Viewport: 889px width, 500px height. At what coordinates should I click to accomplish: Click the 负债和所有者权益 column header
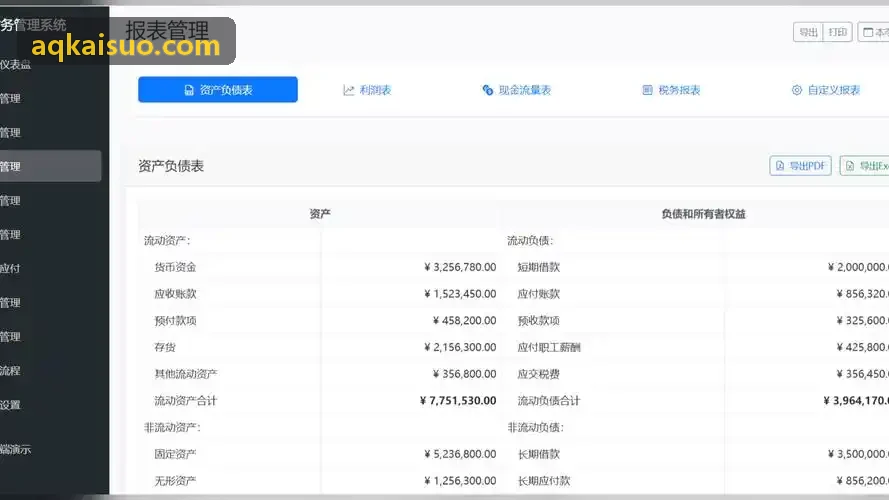pyautogui.click(x=704, y=214)
